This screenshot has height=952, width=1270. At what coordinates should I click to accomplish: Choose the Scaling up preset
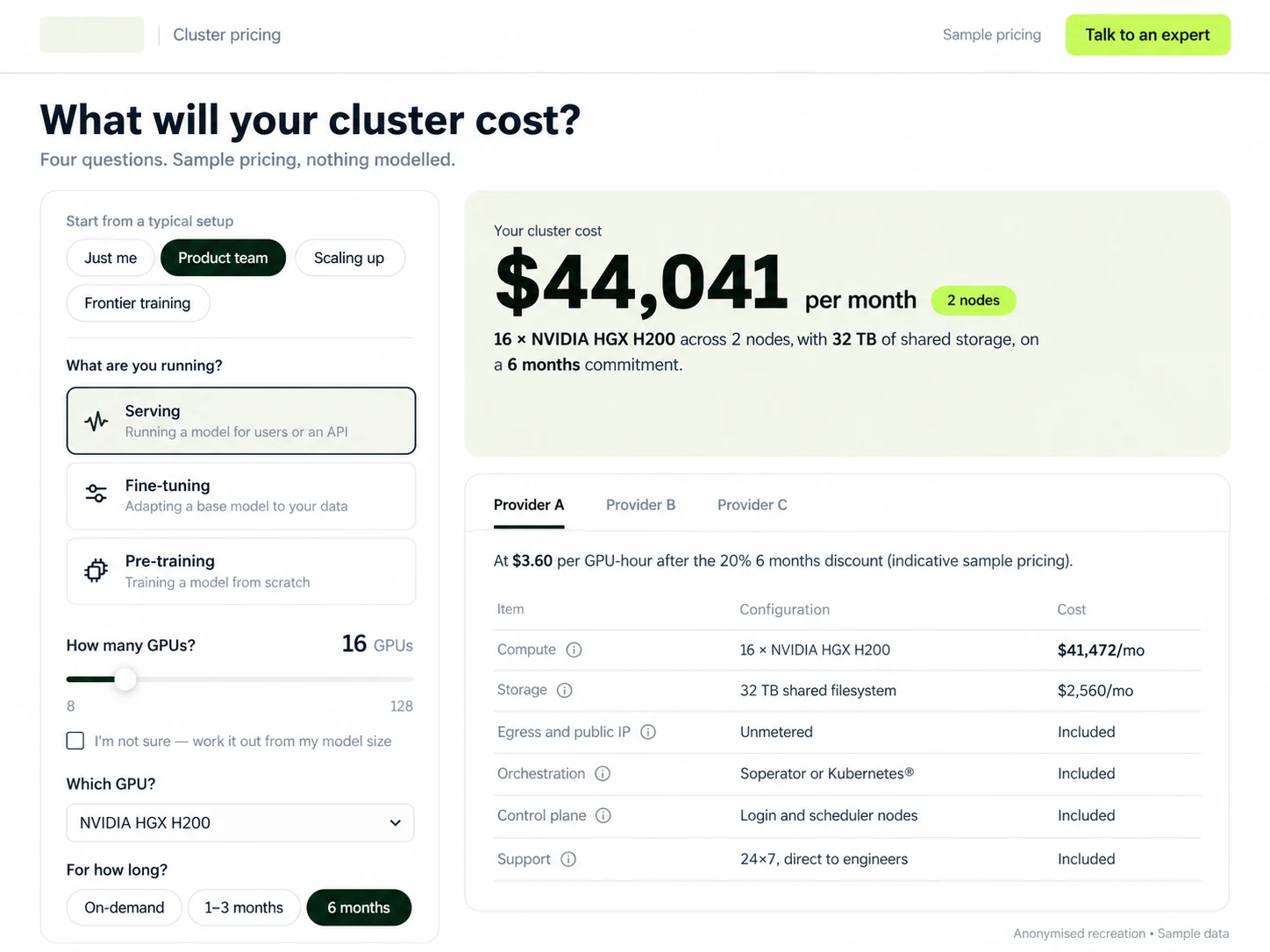[x=349, y=258]
